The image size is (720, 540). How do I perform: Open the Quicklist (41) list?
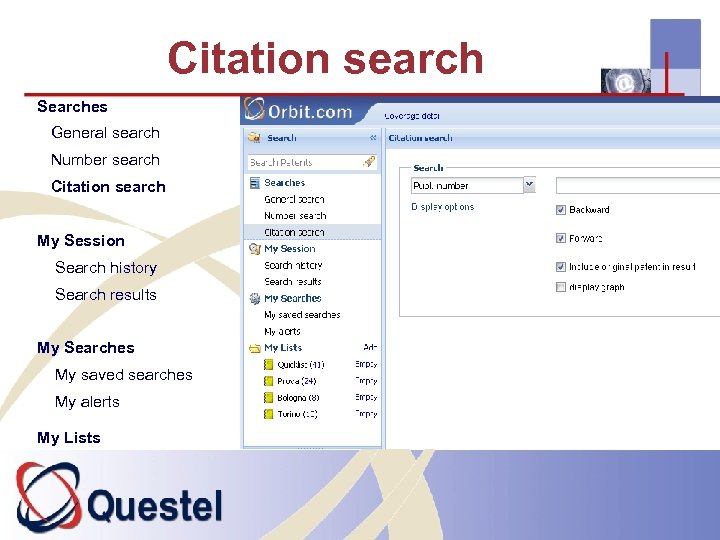coord(301,365)
